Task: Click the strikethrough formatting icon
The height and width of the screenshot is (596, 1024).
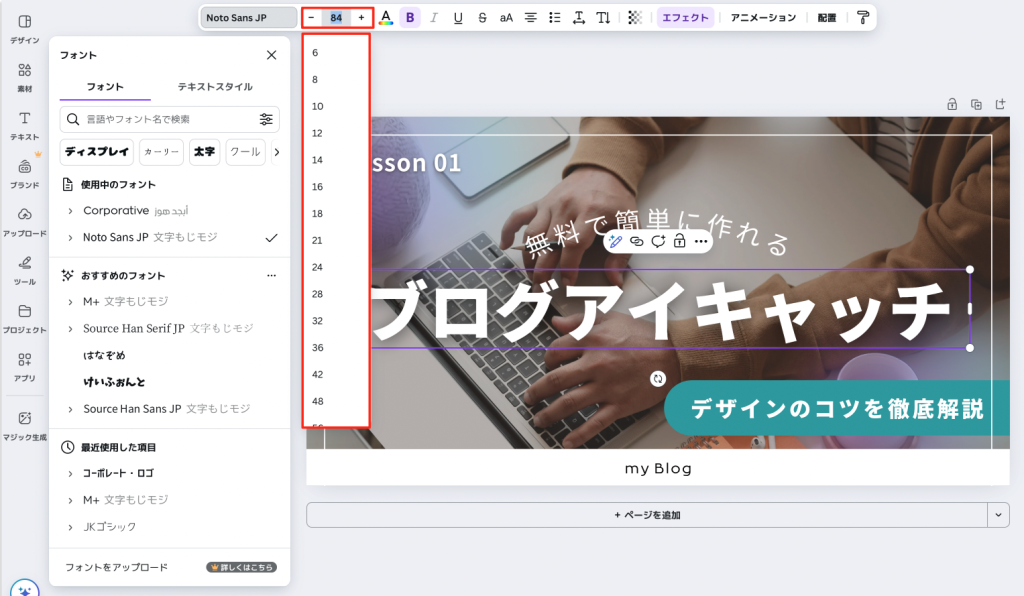Action: tap(482, 18)
